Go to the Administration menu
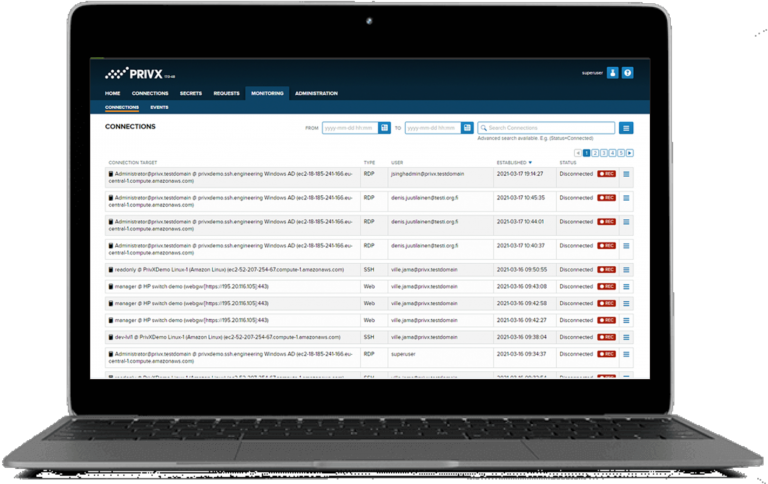 pos(316,93)
